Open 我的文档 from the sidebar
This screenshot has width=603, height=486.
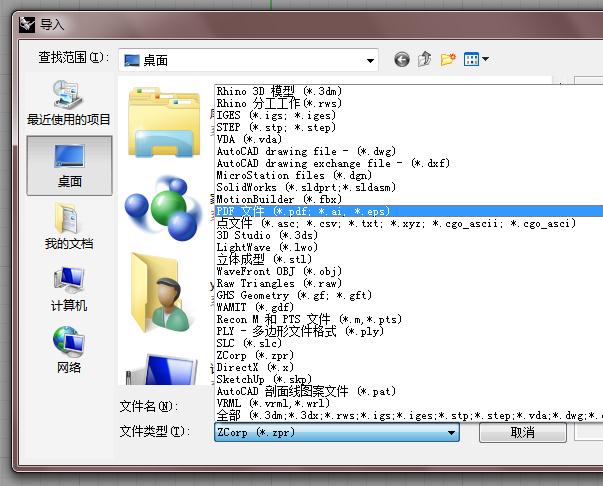coord(69,226)
